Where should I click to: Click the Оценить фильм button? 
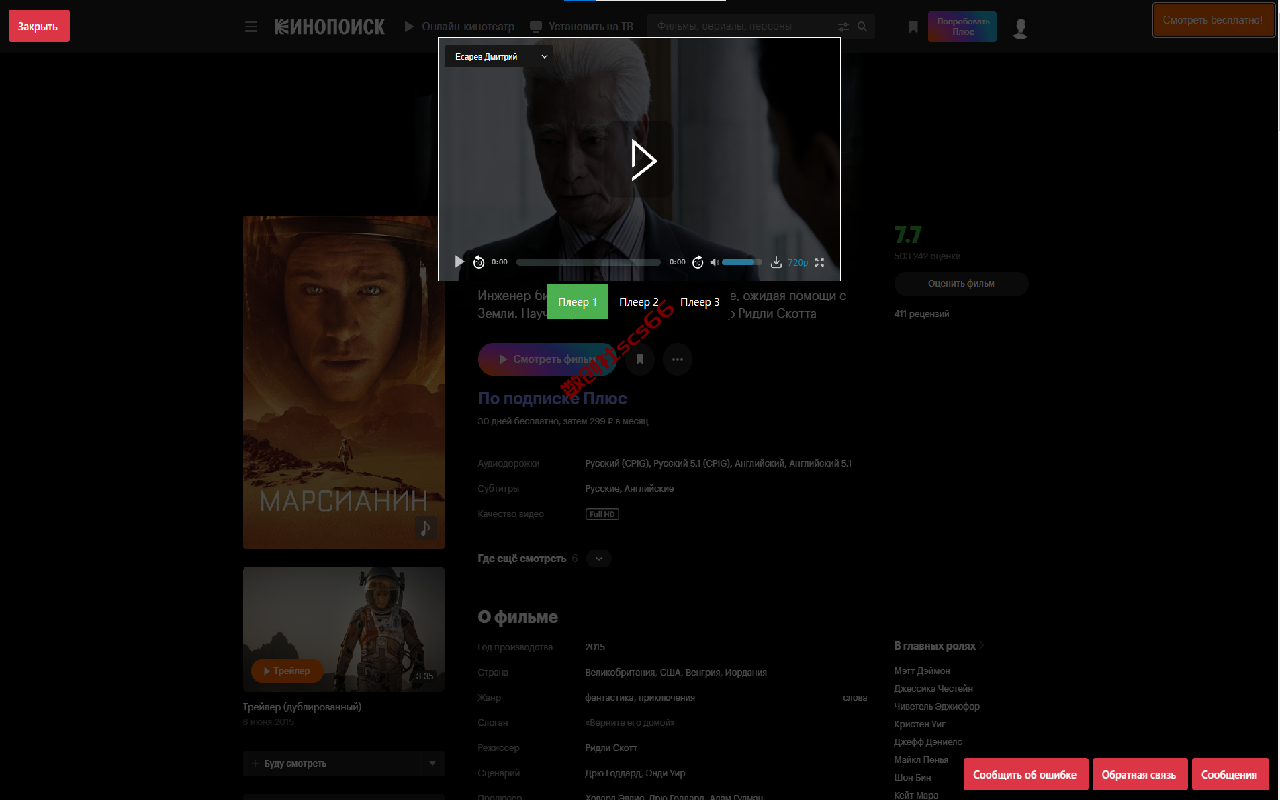pyautogui.click(x=961, y=284)
